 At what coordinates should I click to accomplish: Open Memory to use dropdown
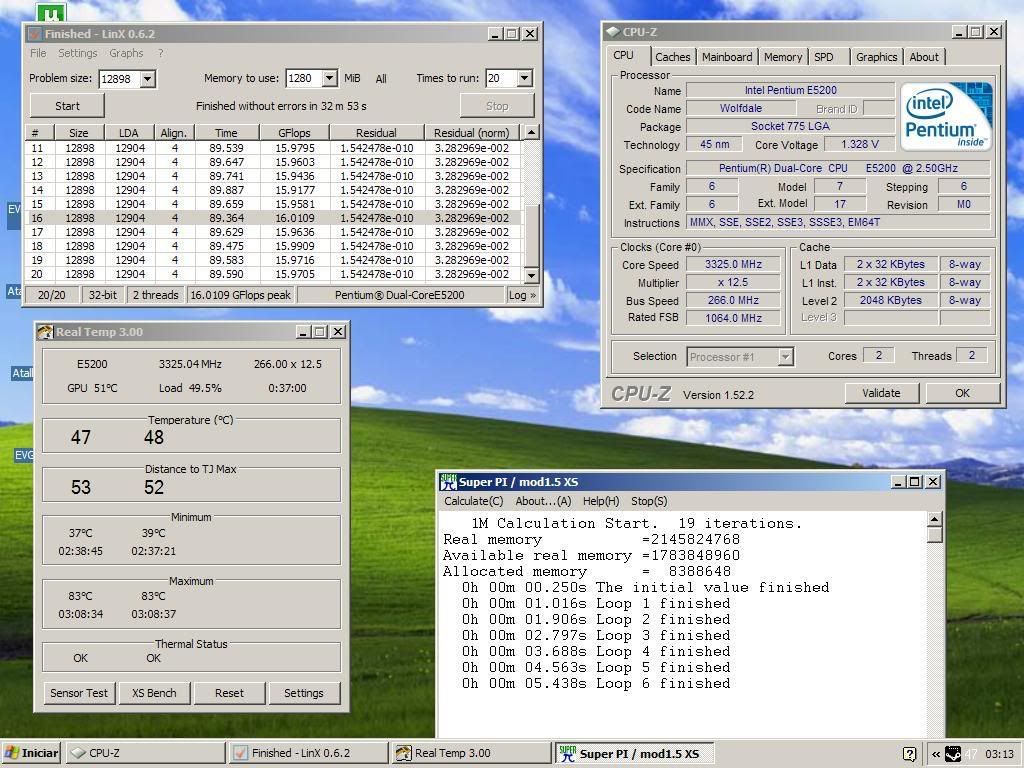tap(330, 78)
